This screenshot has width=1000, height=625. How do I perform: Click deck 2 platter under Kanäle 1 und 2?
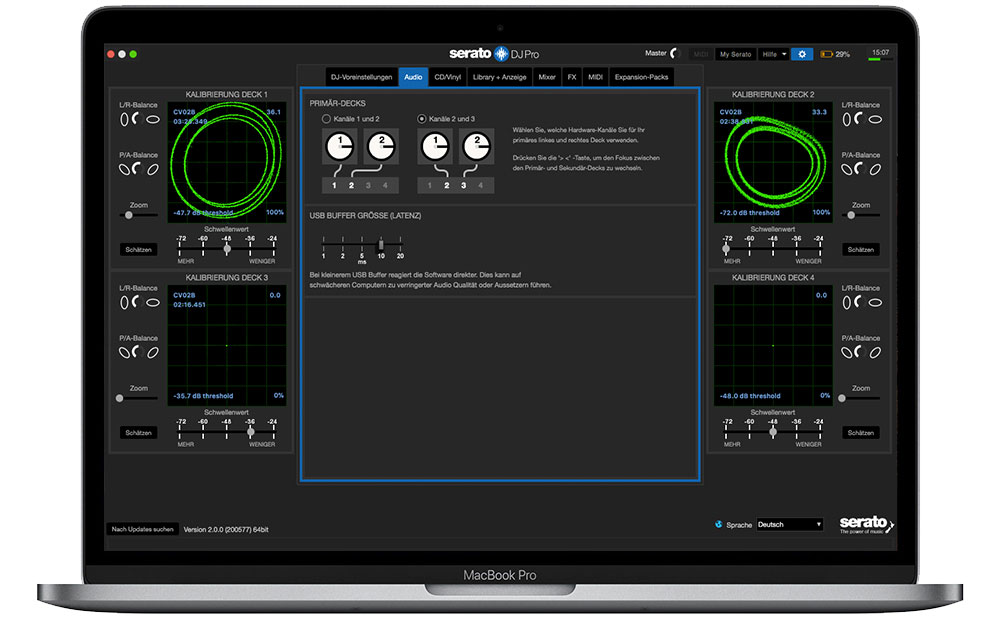[381, 147]
